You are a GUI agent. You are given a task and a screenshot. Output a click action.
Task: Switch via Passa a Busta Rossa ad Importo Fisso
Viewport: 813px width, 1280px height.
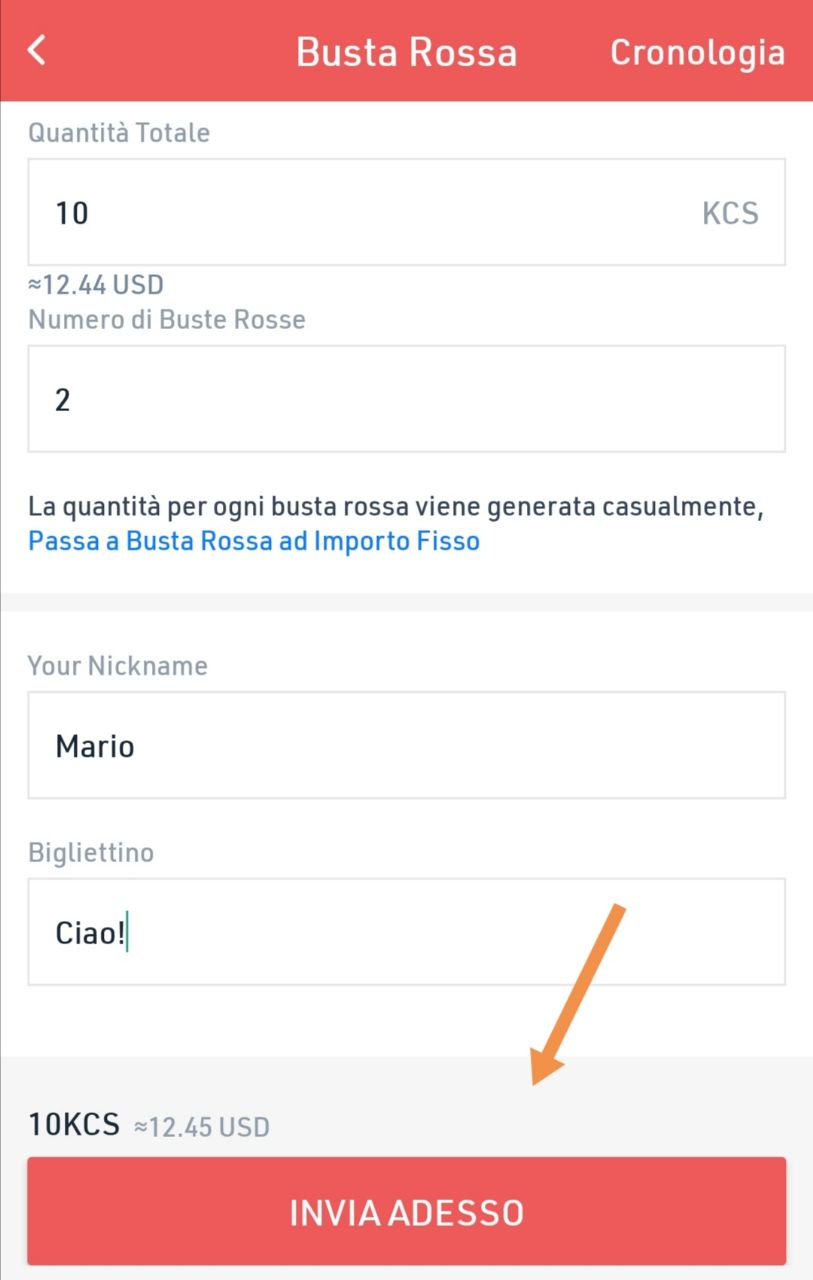pos(254,542)
